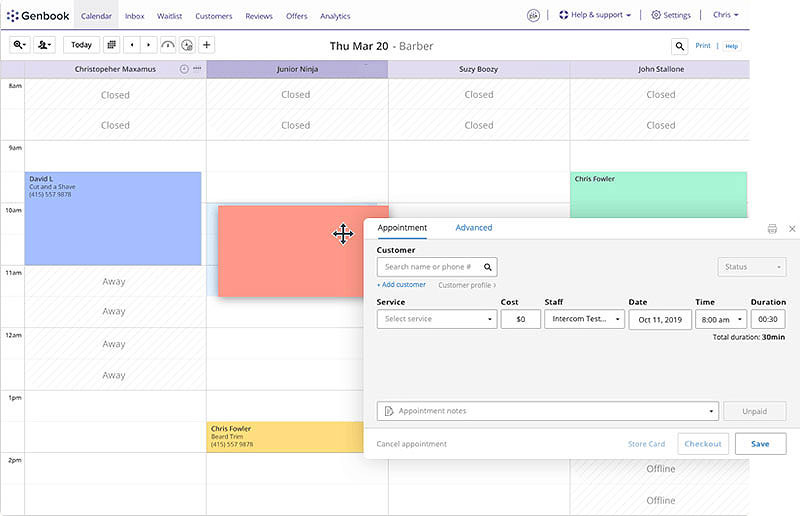Open the Customers tab
Screen dimensions: 800x516
[x=214, y=16]
